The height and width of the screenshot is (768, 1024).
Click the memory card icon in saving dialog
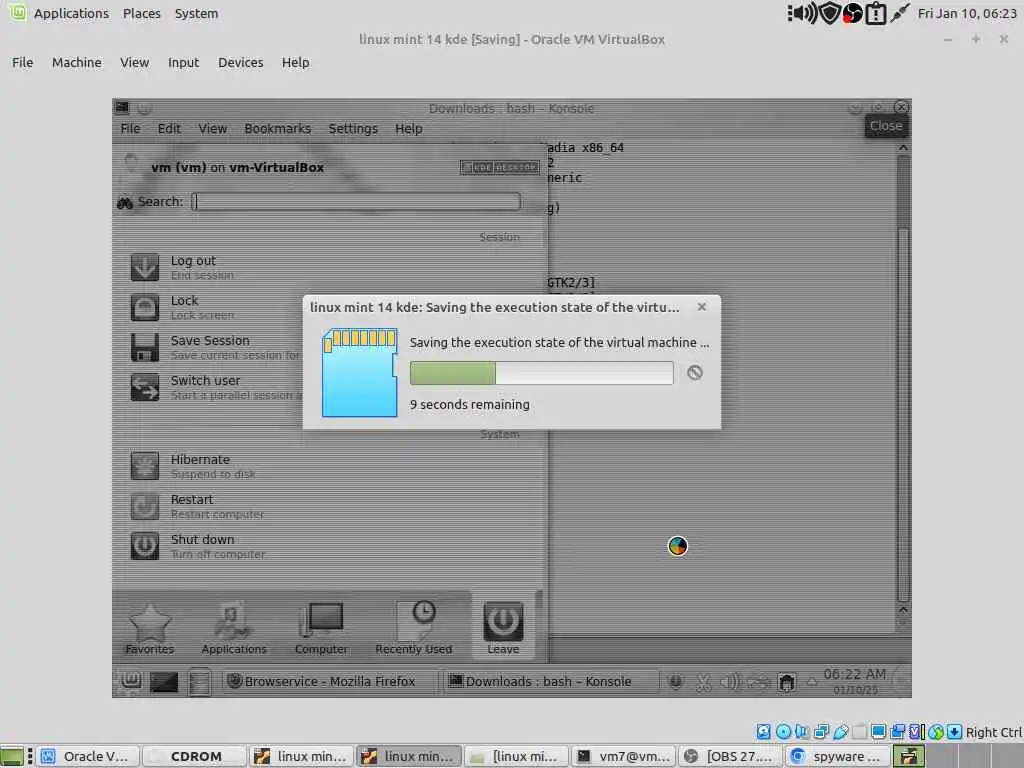coord(359,372)
